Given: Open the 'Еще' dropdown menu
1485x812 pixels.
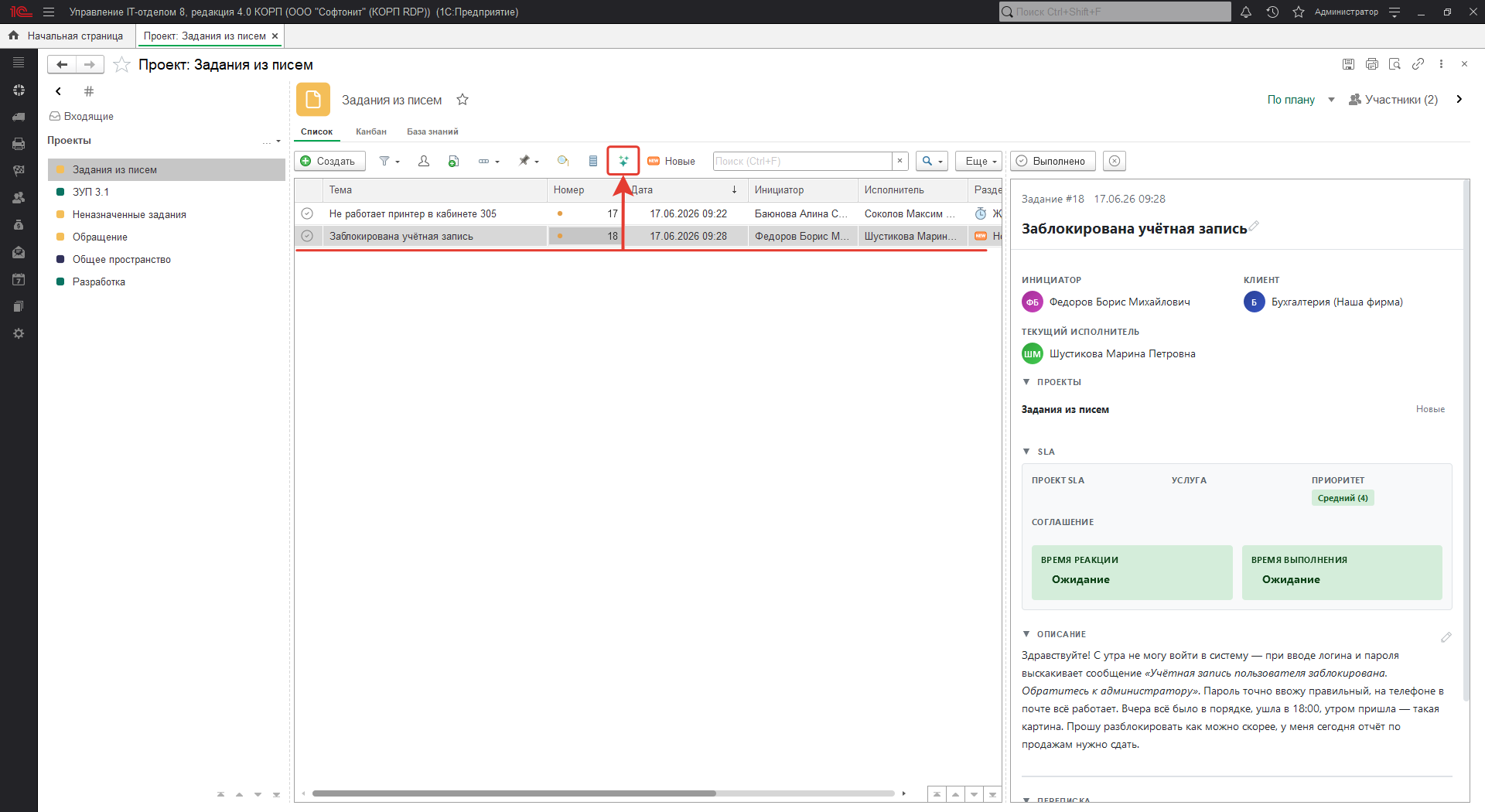Looking at the screenshot, I should click(x=978, y=161).
